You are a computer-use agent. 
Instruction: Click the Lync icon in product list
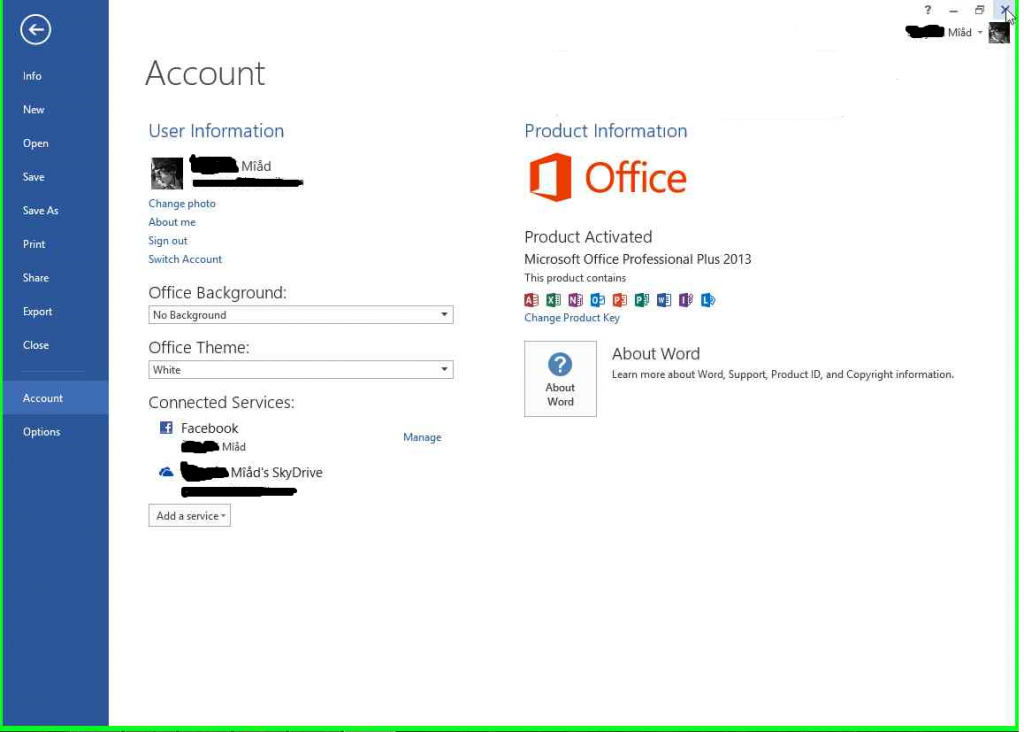[x=708, y=300]
